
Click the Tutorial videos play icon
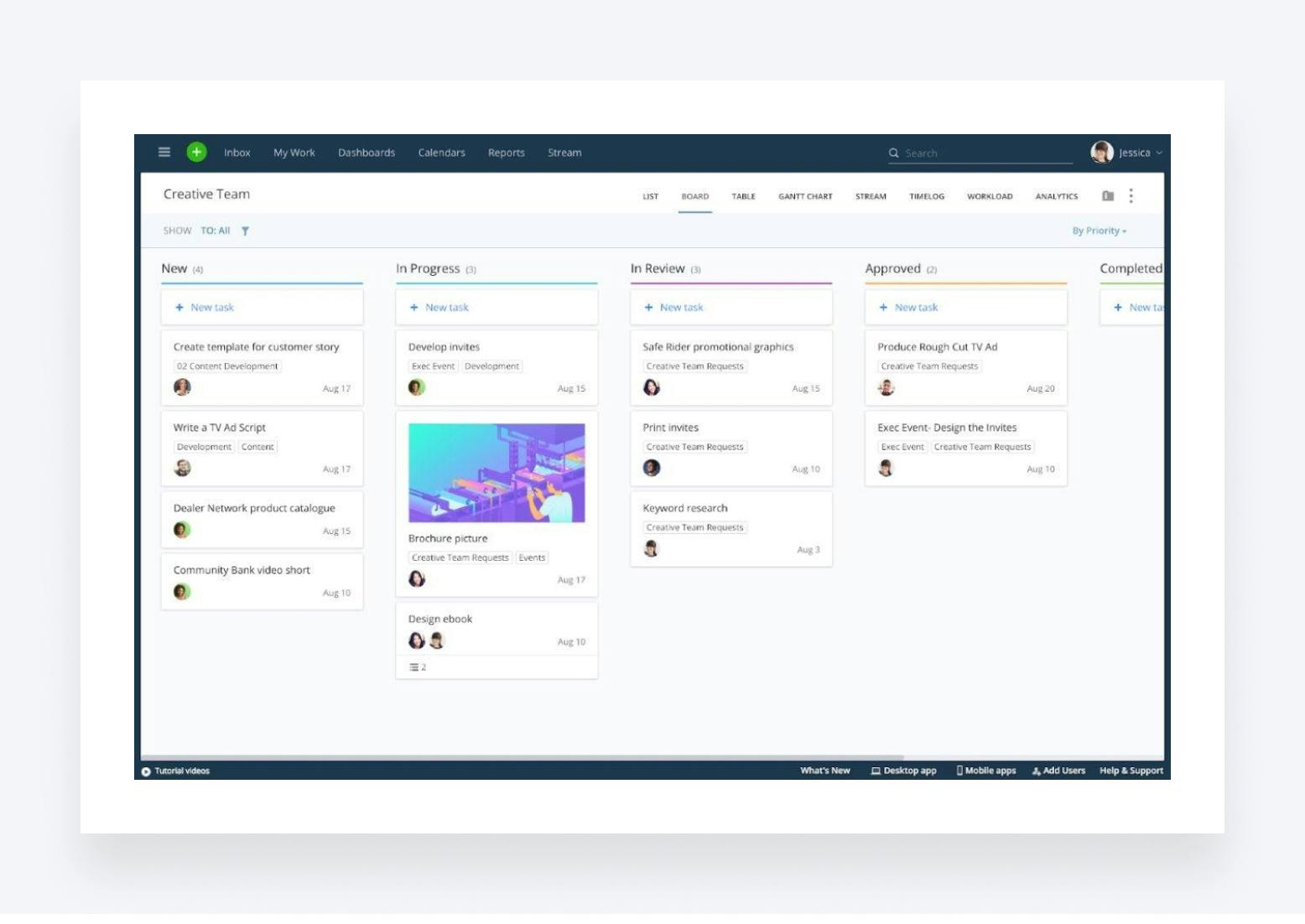[x=146, y=771]
